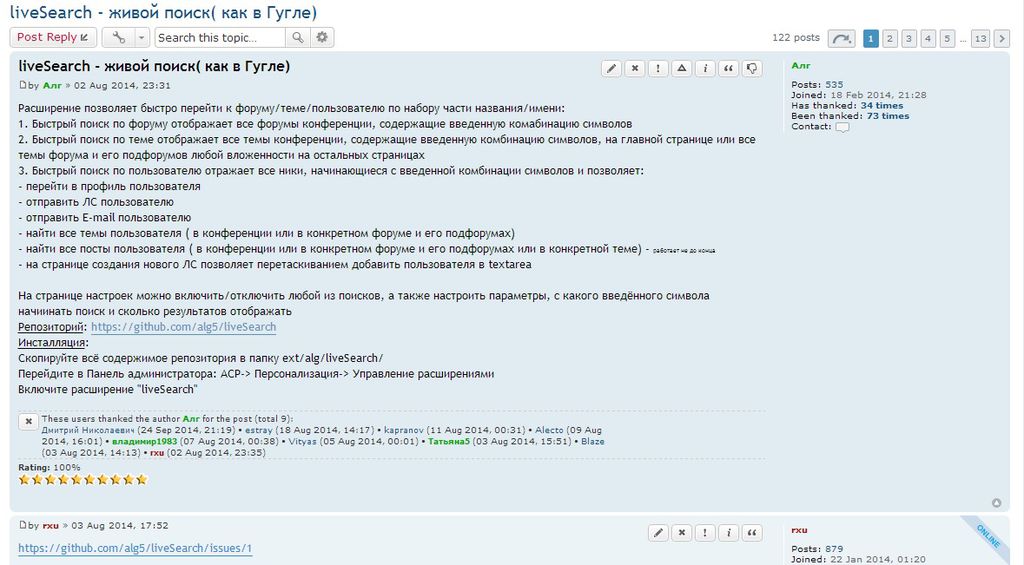The image size is (1024, 565).
Task: Click the contact speech bubble for Алг
Action: pos(842,127)
